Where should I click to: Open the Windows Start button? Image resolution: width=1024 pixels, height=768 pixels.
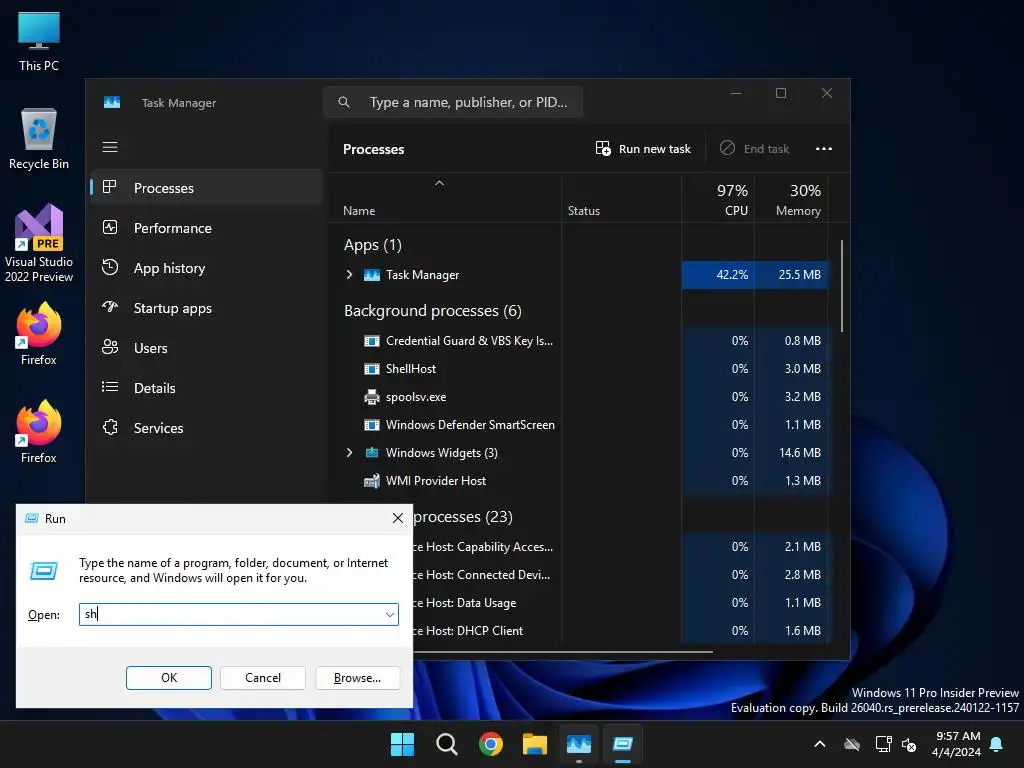402,744
